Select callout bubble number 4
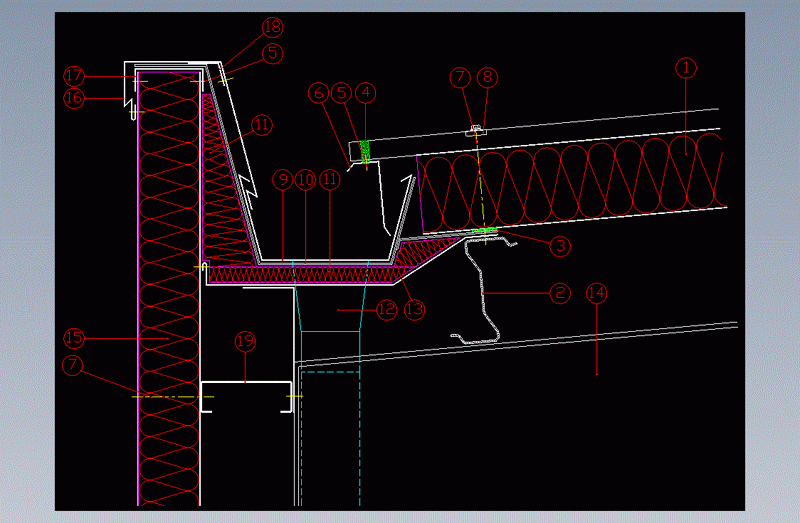This screenshot has height=523, width=800. 367,93
